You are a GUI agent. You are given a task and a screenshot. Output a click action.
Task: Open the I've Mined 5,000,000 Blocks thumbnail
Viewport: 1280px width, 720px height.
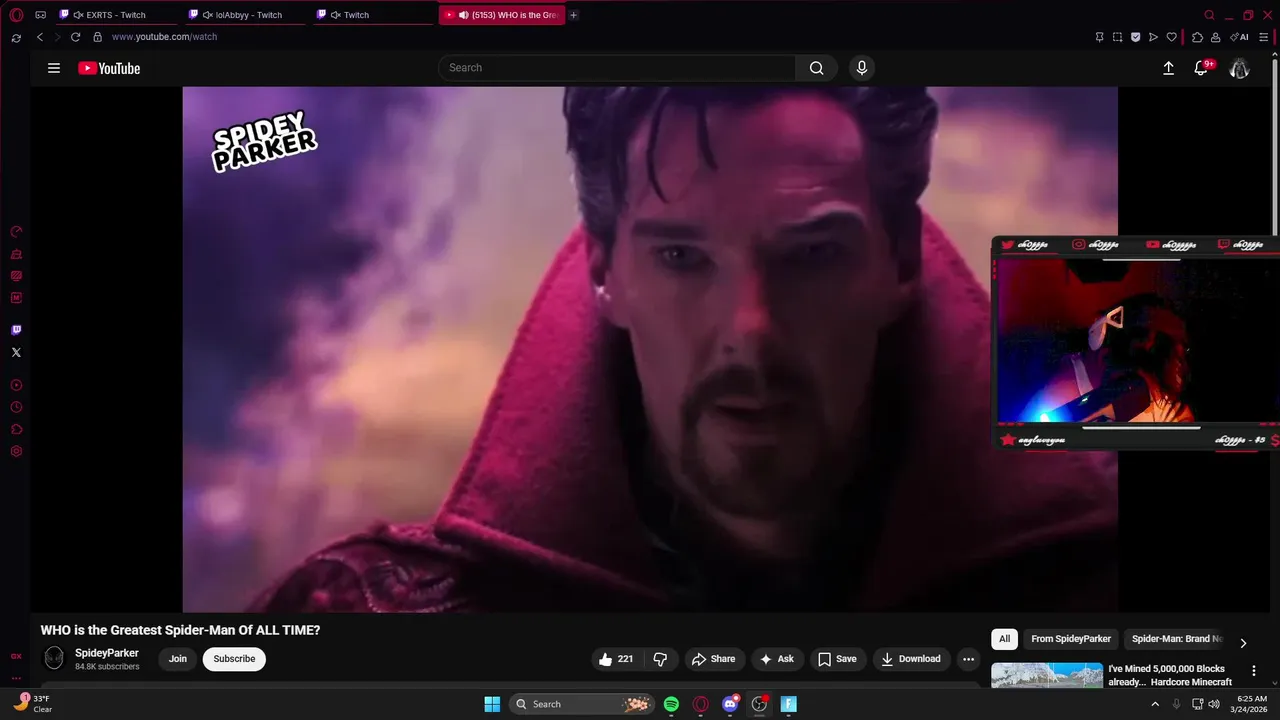coord(1047,676)
